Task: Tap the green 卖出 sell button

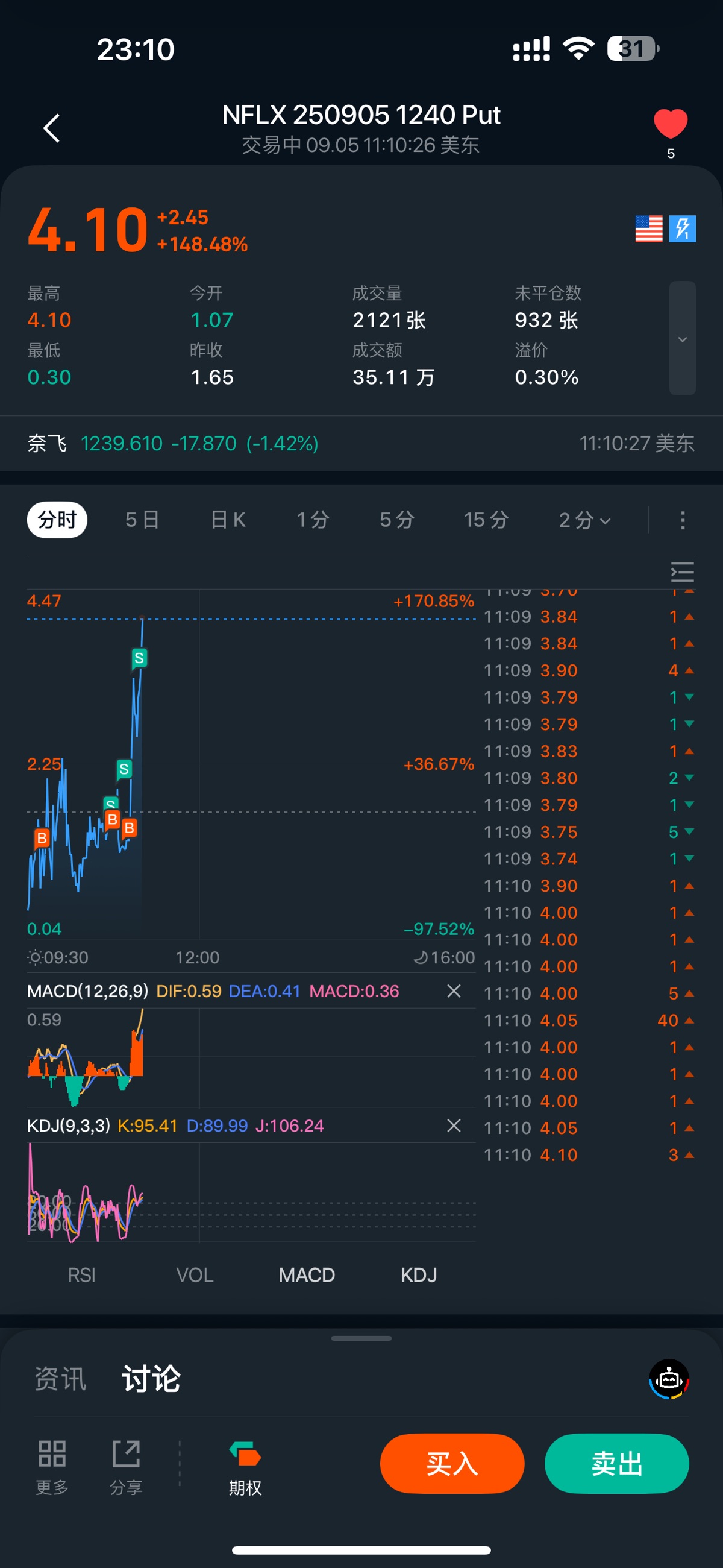Action: tap(616, 1463)
